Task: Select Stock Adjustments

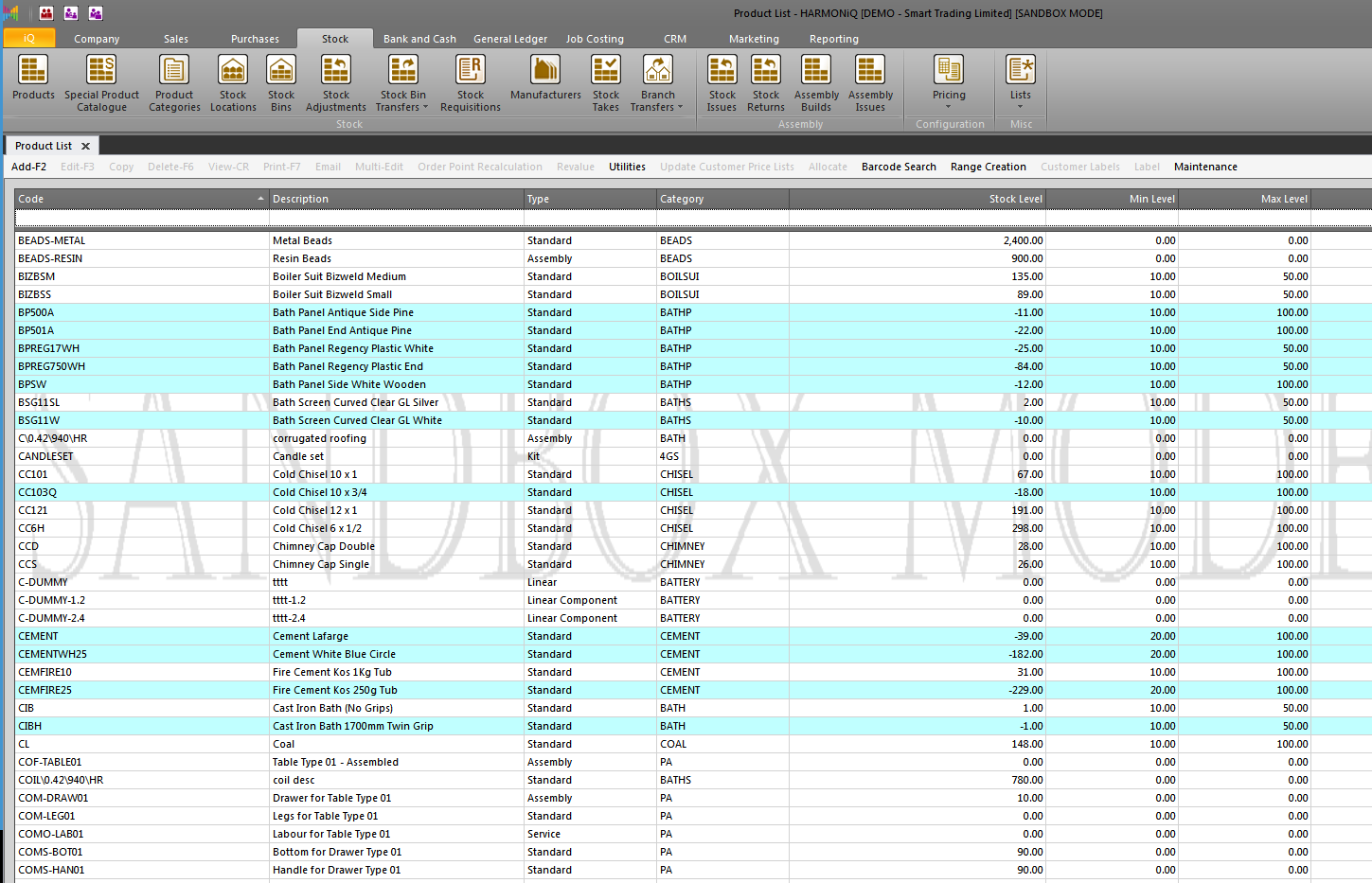Action: click(335, 82)
